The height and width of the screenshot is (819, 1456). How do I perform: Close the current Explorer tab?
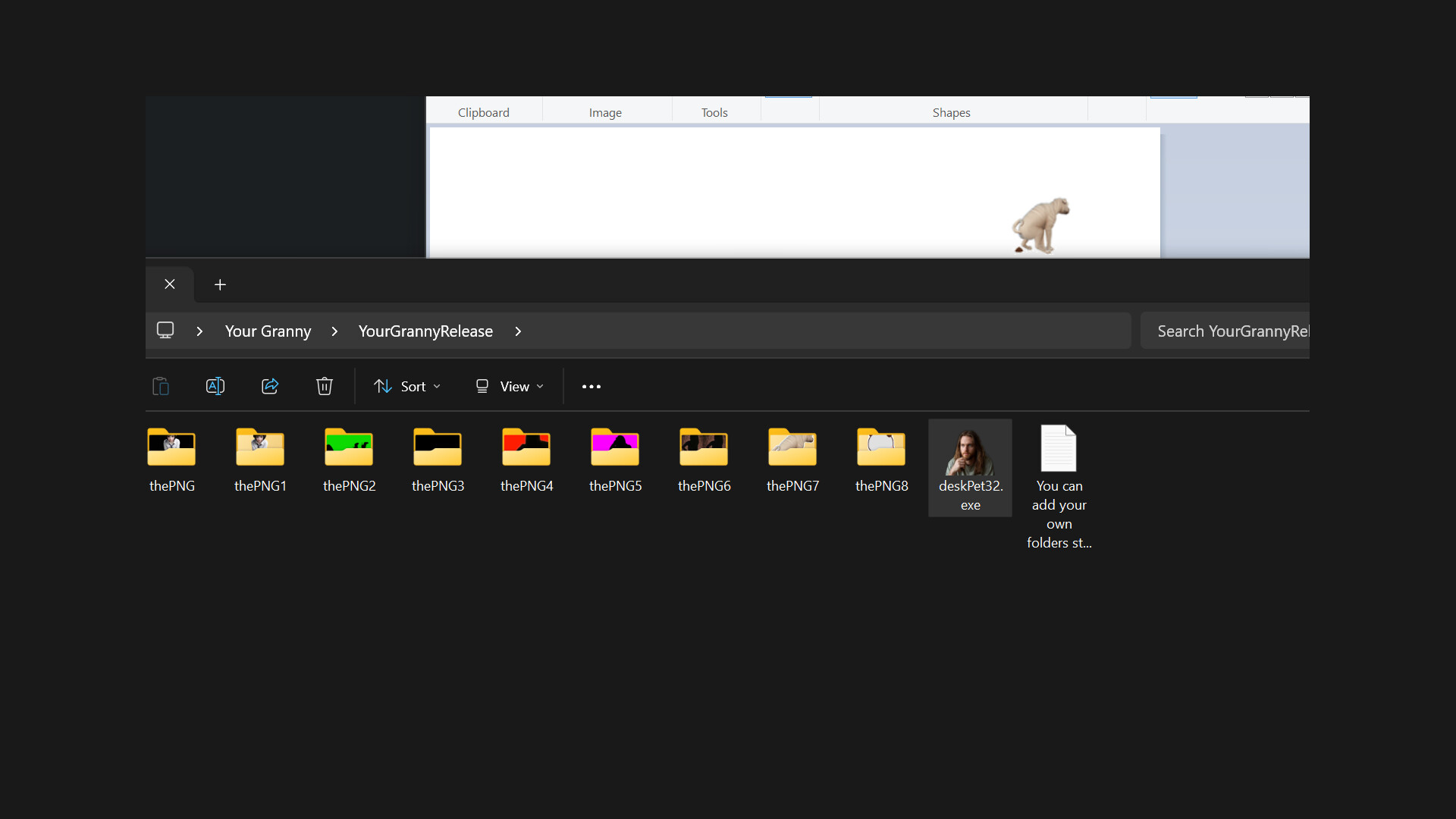169,284
